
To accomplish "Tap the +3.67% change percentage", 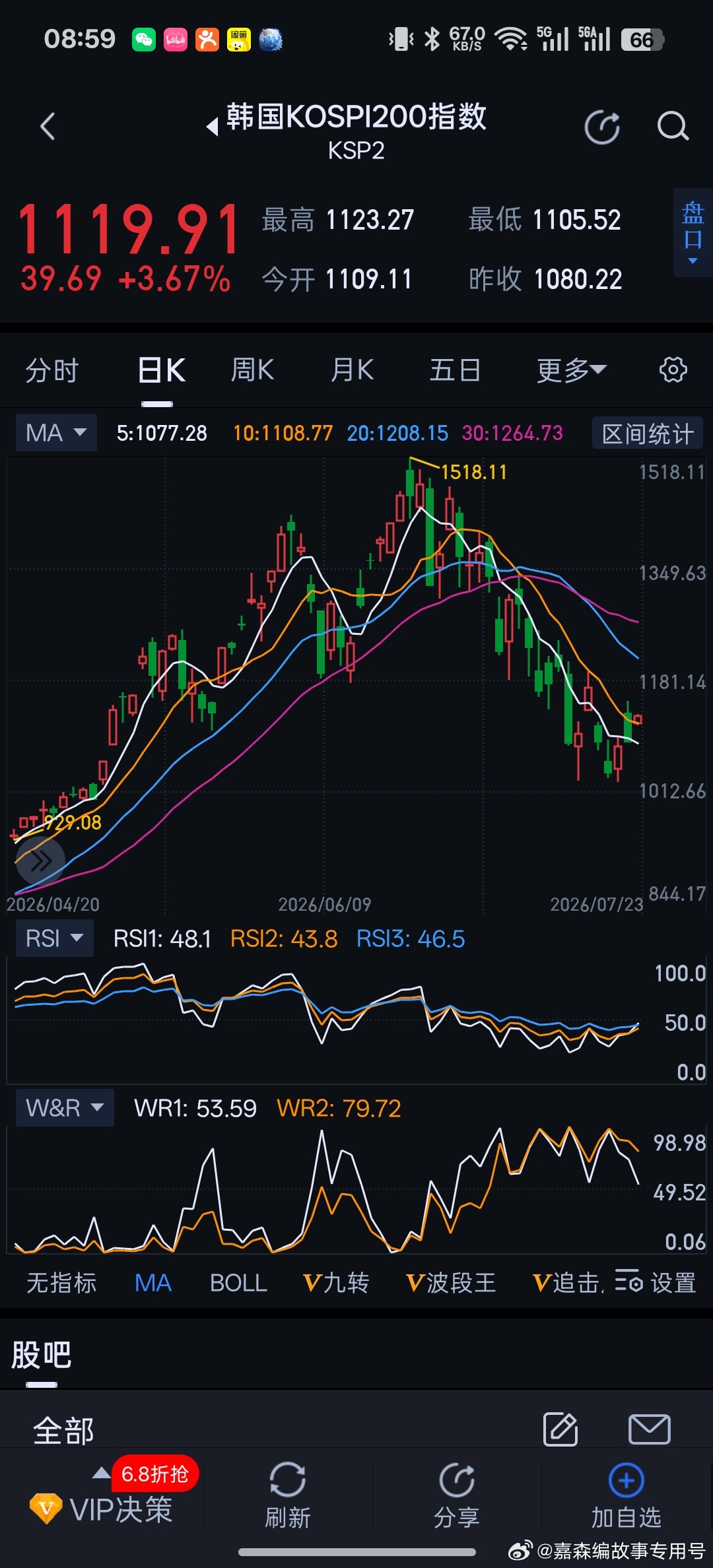I will 174,278.
